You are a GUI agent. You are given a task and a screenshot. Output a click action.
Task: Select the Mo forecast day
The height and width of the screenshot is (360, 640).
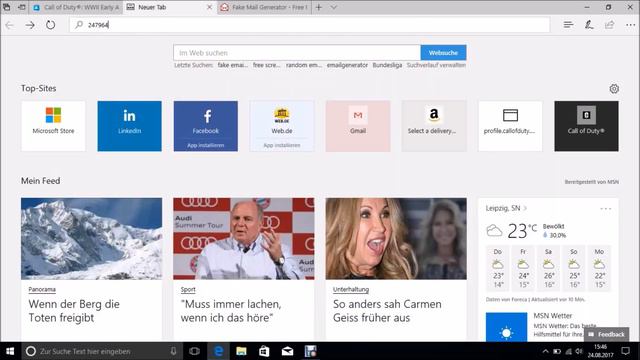tap(599, 268)
